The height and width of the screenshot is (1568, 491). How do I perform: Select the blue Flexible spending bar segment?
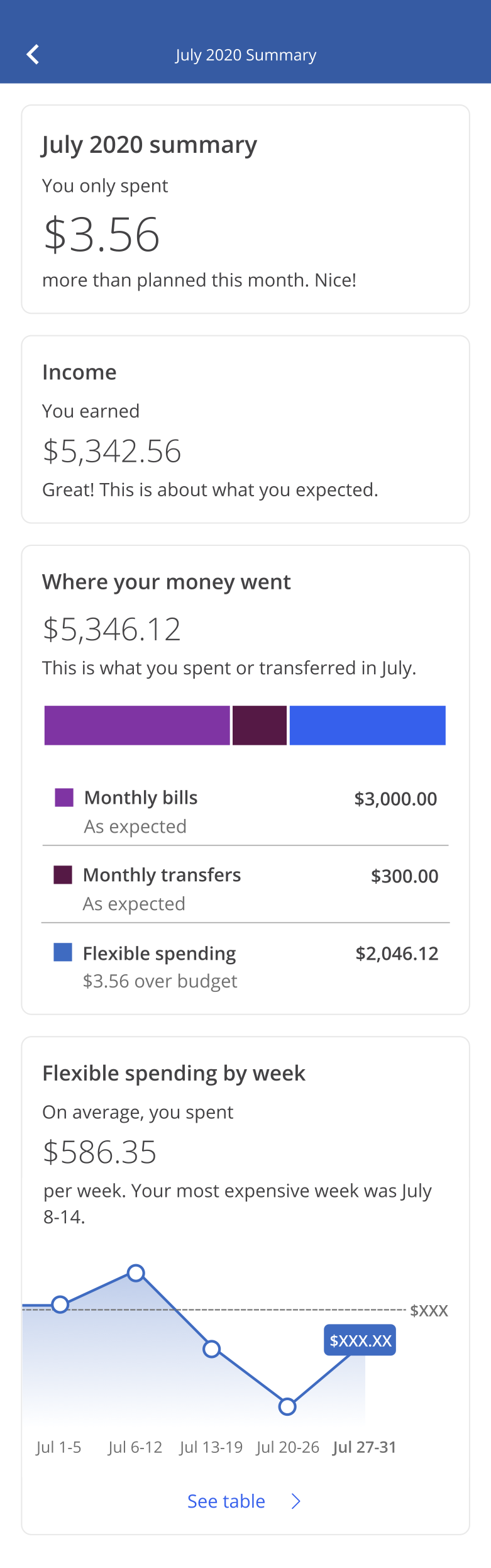(367, 725)
